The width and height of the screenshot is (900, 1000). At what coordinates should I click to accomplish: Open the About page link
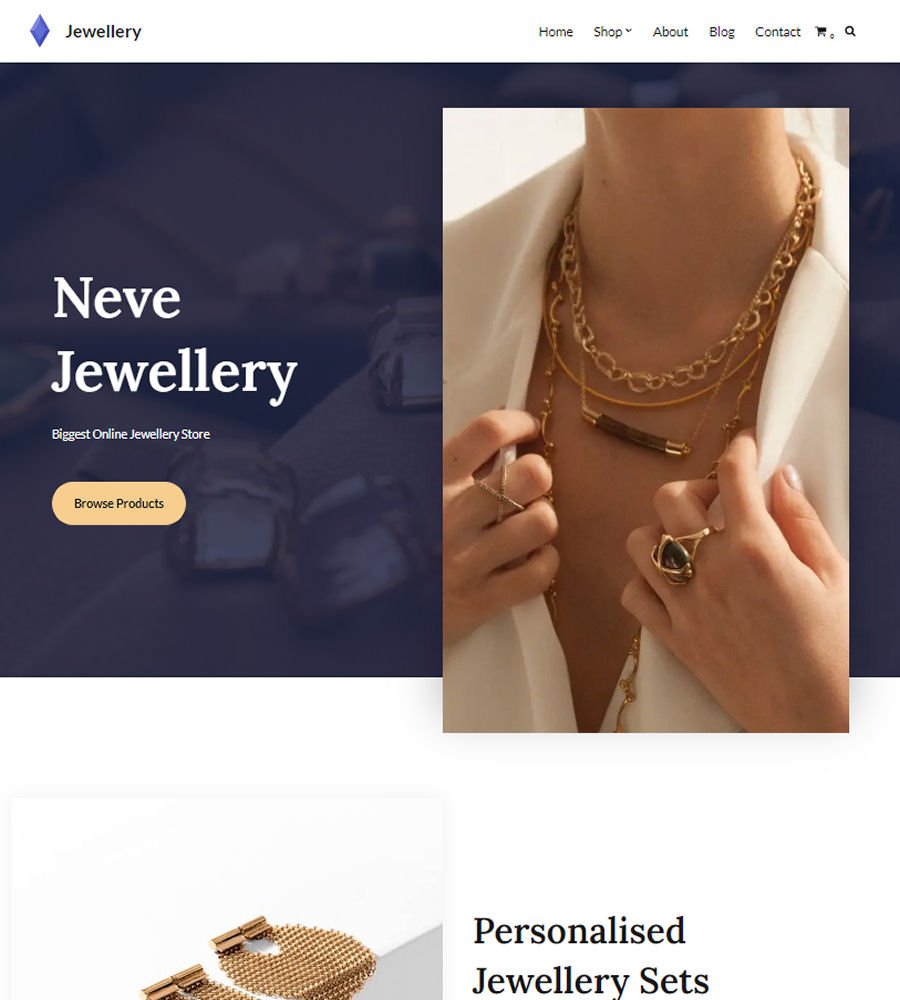click(670, 32)
